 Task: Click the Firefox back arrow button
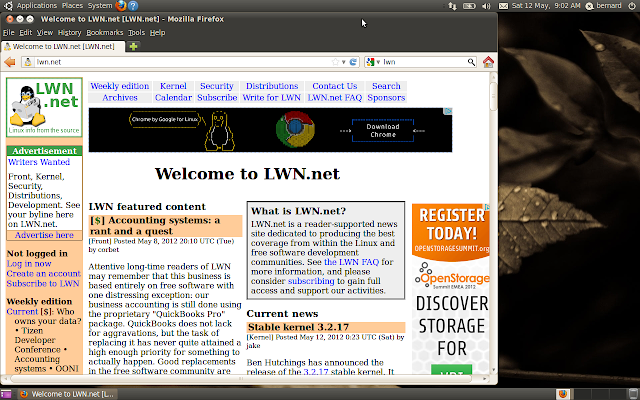(10, 62)
